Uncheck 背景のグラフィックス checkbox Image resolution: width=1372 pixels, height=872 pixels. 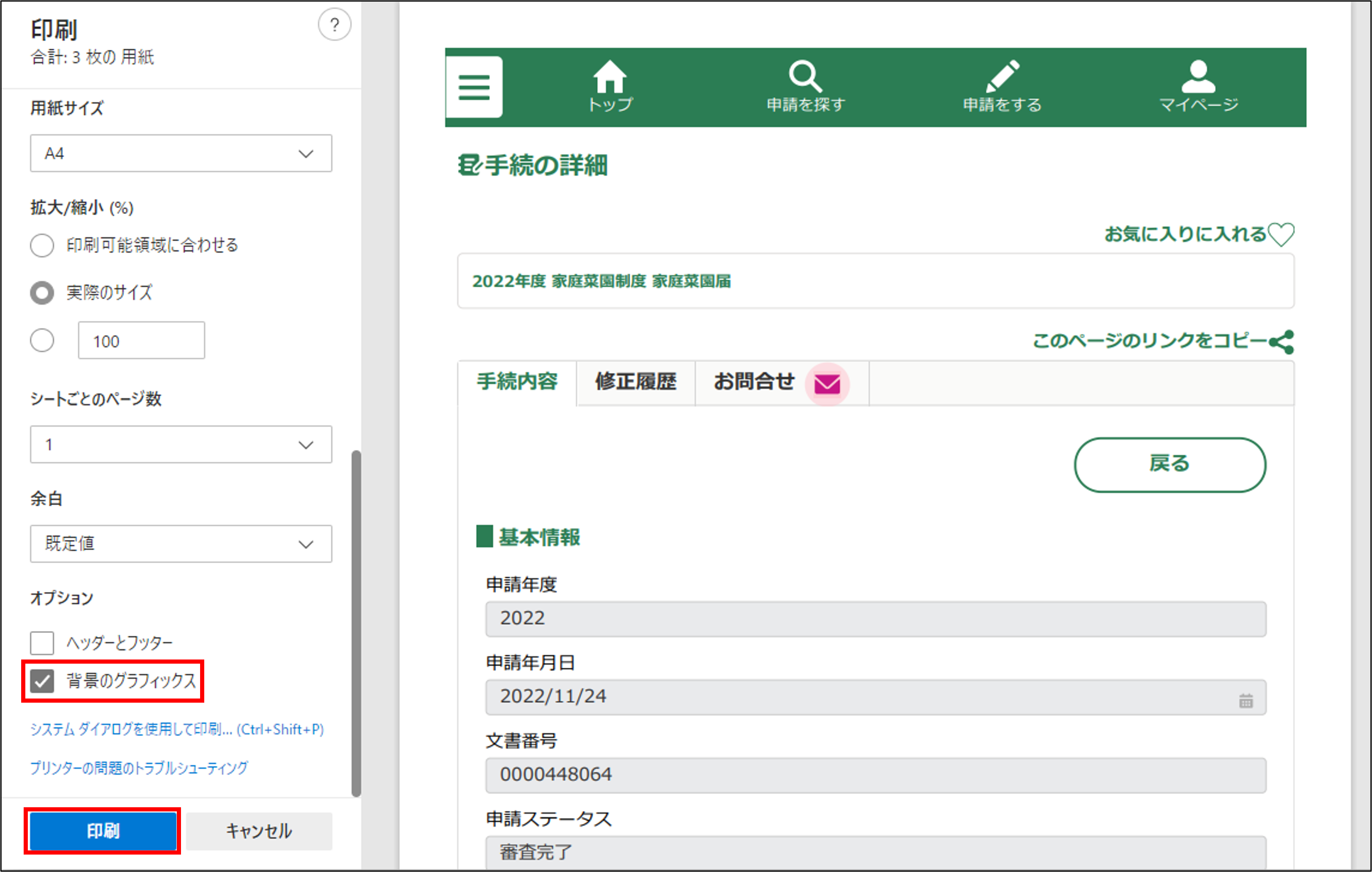[x=42, y=681]
